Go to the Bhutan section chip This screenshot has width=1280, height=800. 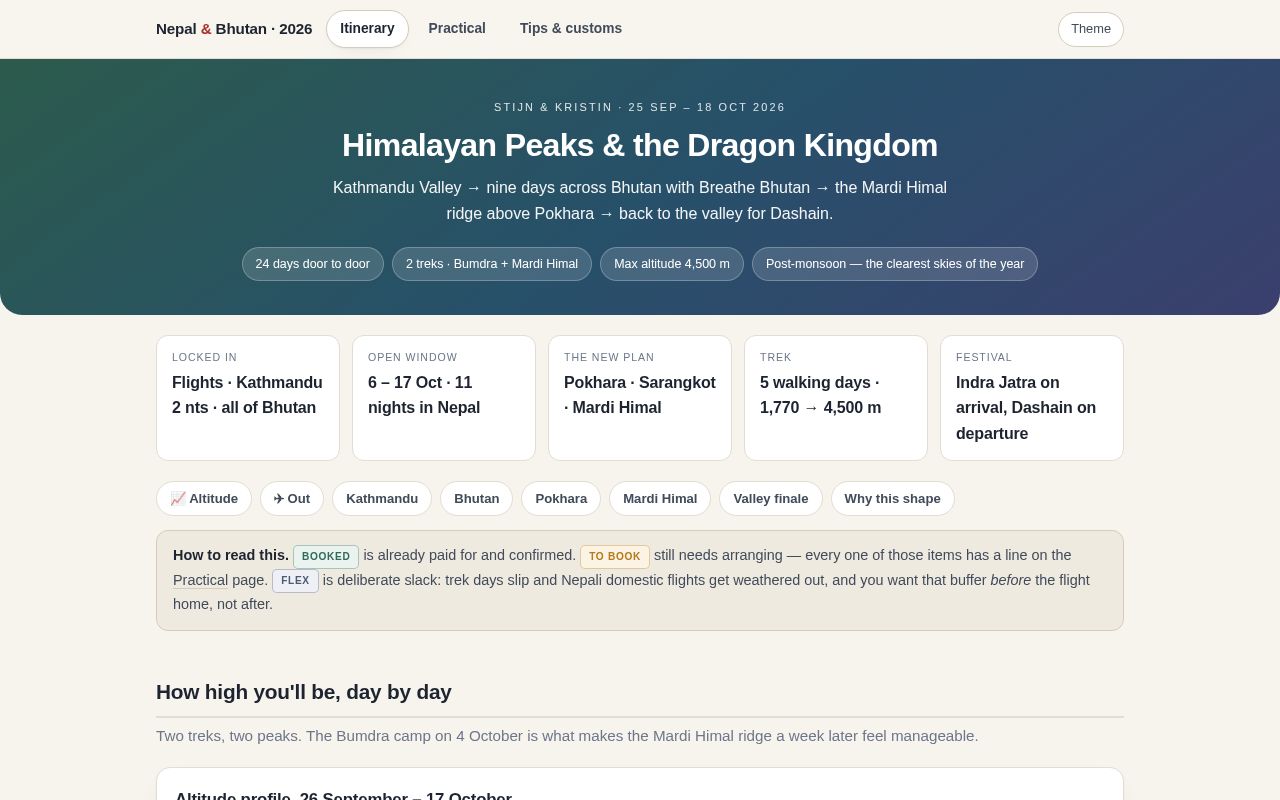[476, 499]
